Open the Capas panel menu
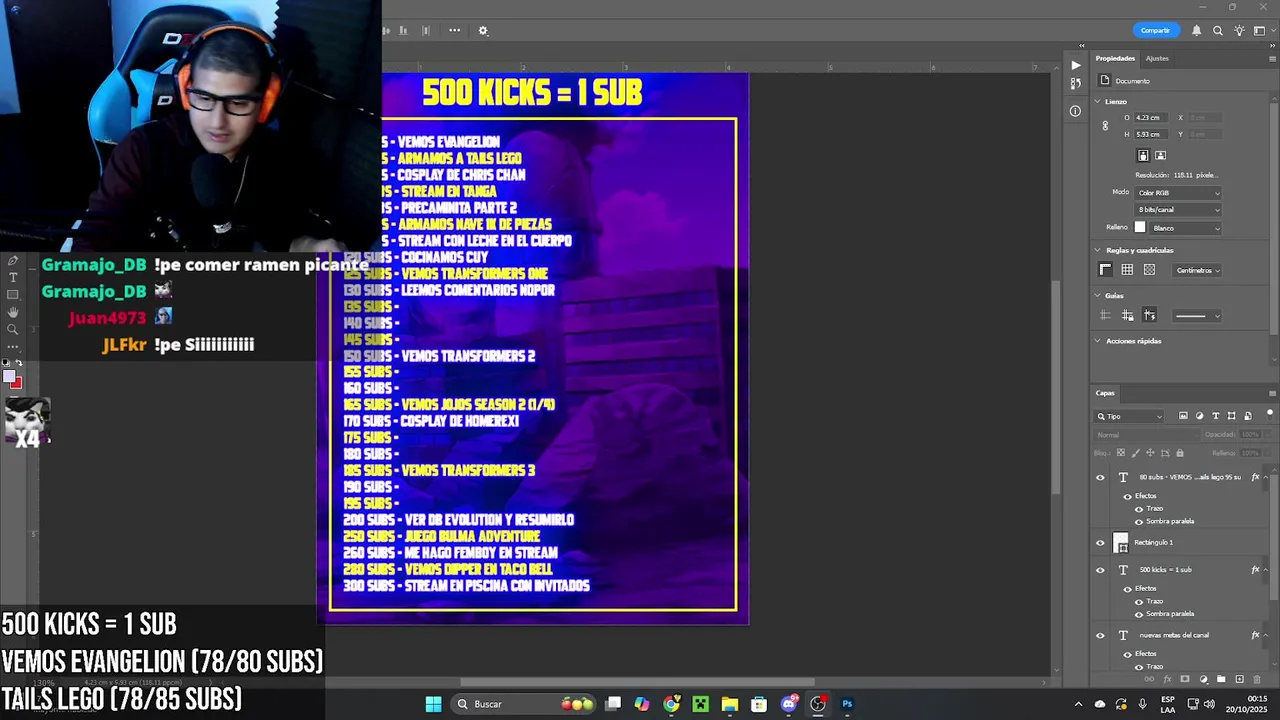Screen dimensions: 1280x720 pyautogui.click(x=1272, y=393)
